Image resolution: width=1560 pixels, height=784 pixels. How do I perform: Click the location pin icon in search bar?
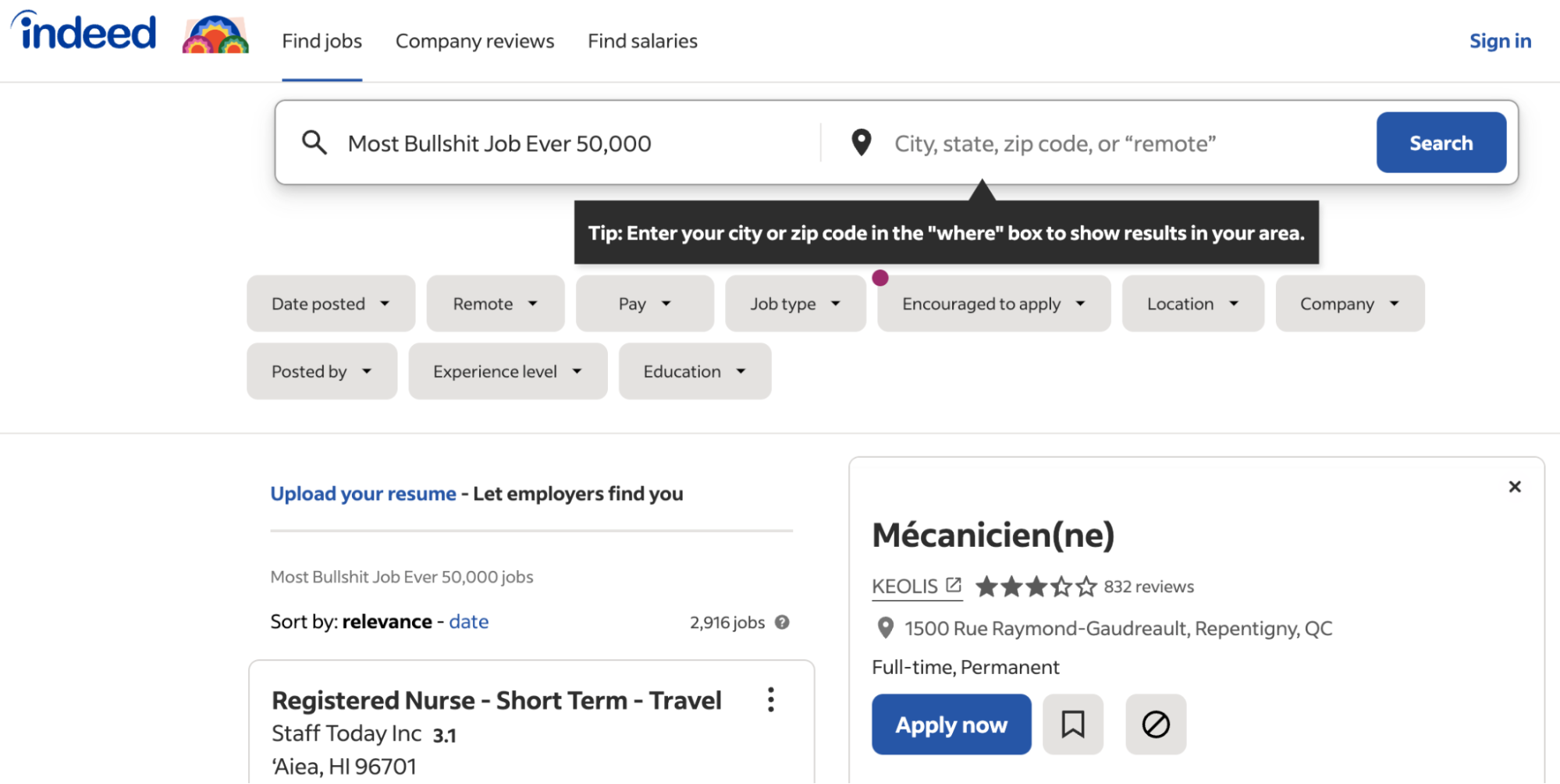[861, 142]
